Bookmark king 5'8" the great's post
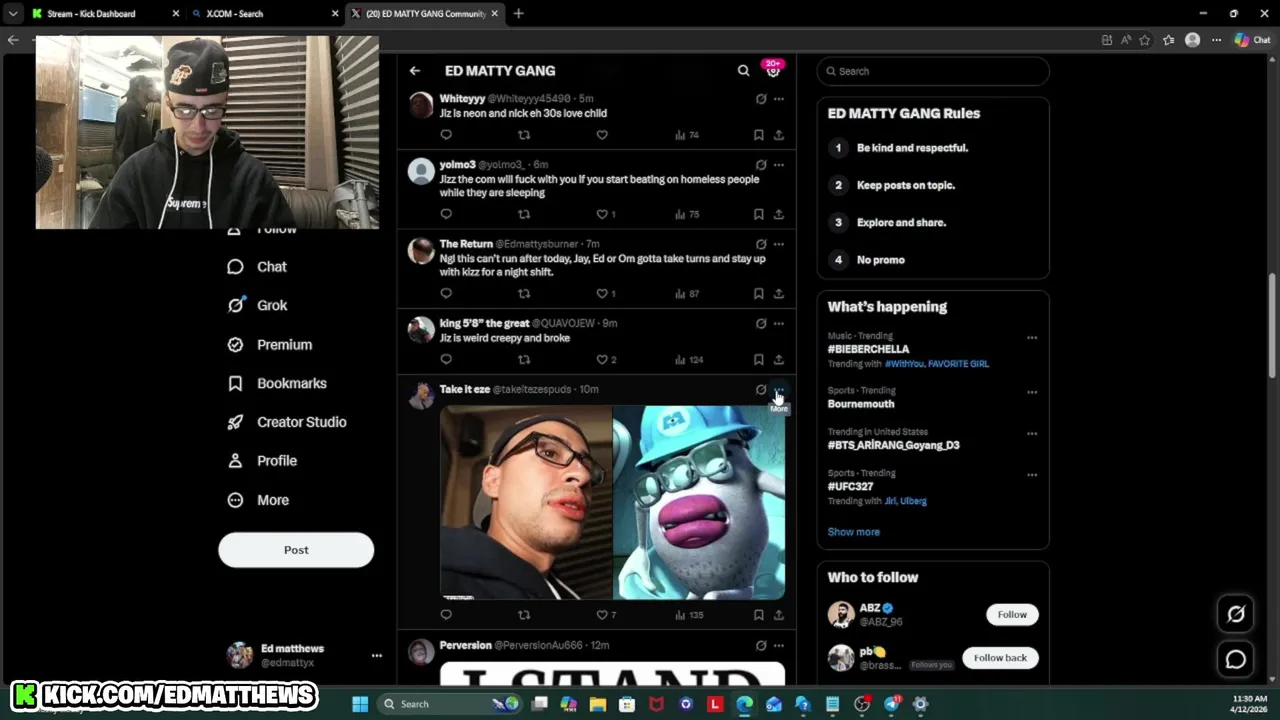Image resolution: width=1280 pixels, height=720 pixels. coord(759,360)
